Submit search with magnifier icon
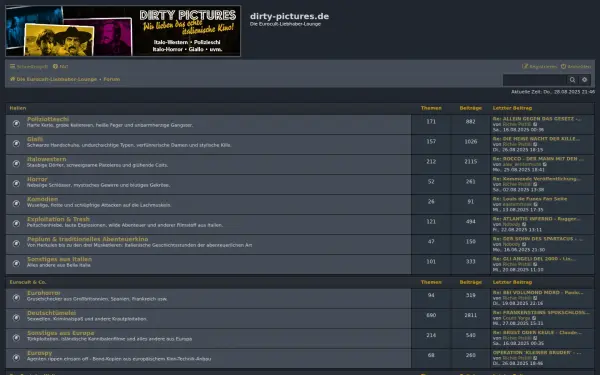The height and width of the screenshot is (375, 600). pyautogui.click(x=572, y=80)
